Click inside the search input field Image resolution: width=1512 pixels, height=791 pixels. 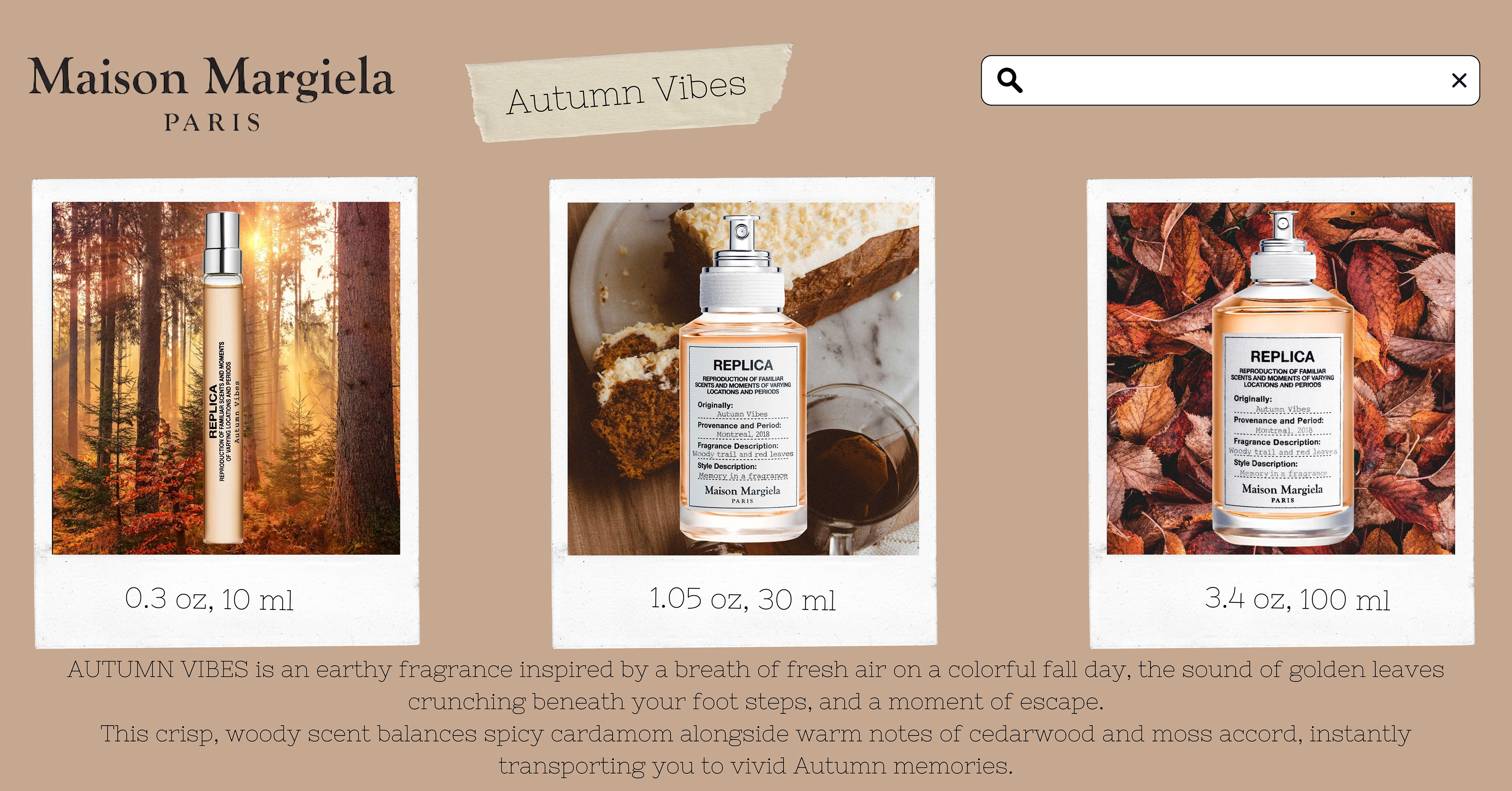tap(1230, 80)
